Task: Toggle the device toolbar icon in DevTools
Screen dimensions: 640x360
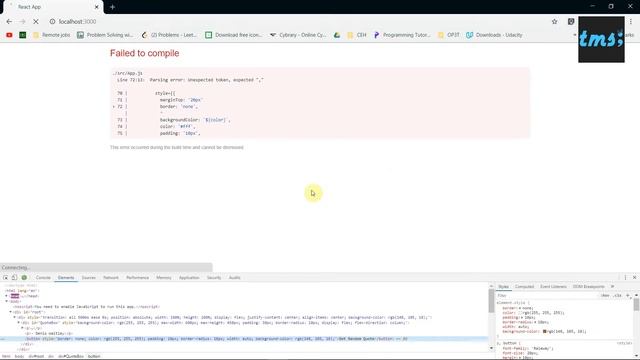Action: click(15, 278)
